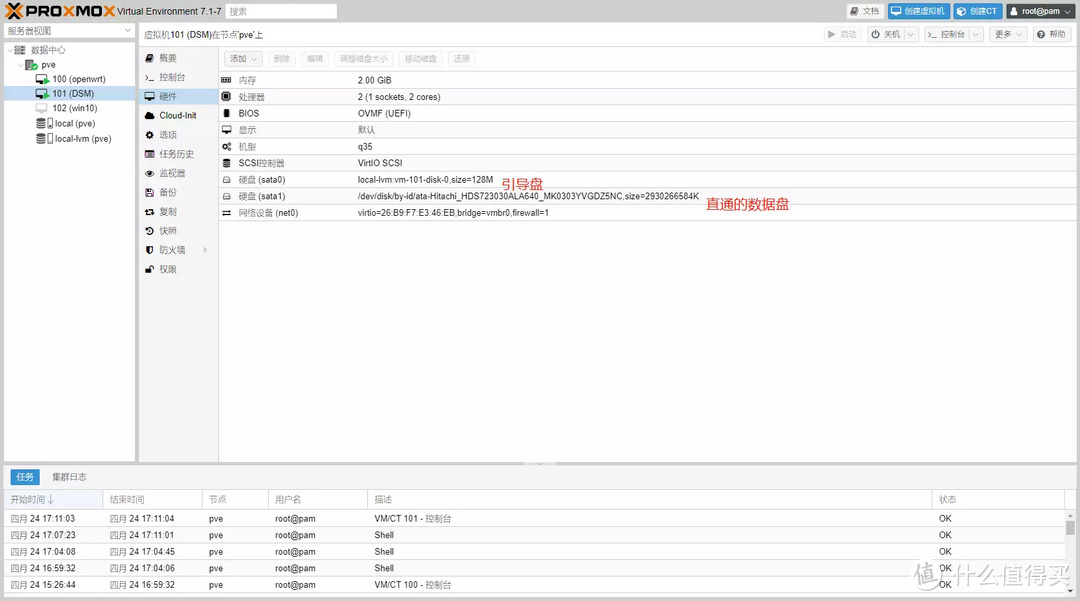Click the 启动 start button

(x=843, y=34)
